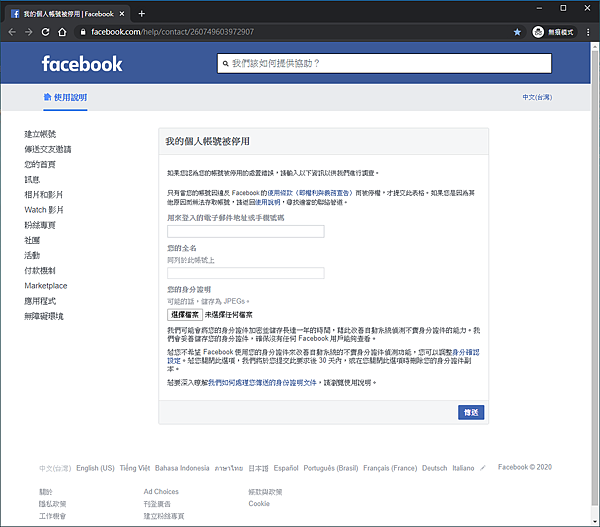Open 隱私政策 footer link
Image resolution: width=600 pixels, height=527 pixels.
click(52, 504)
